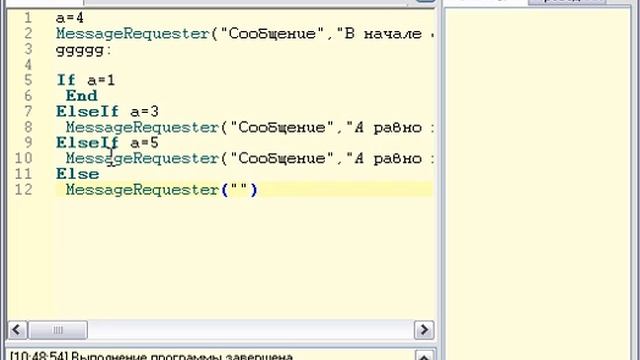Place cursor on the "a=4" line

point(70,18)
